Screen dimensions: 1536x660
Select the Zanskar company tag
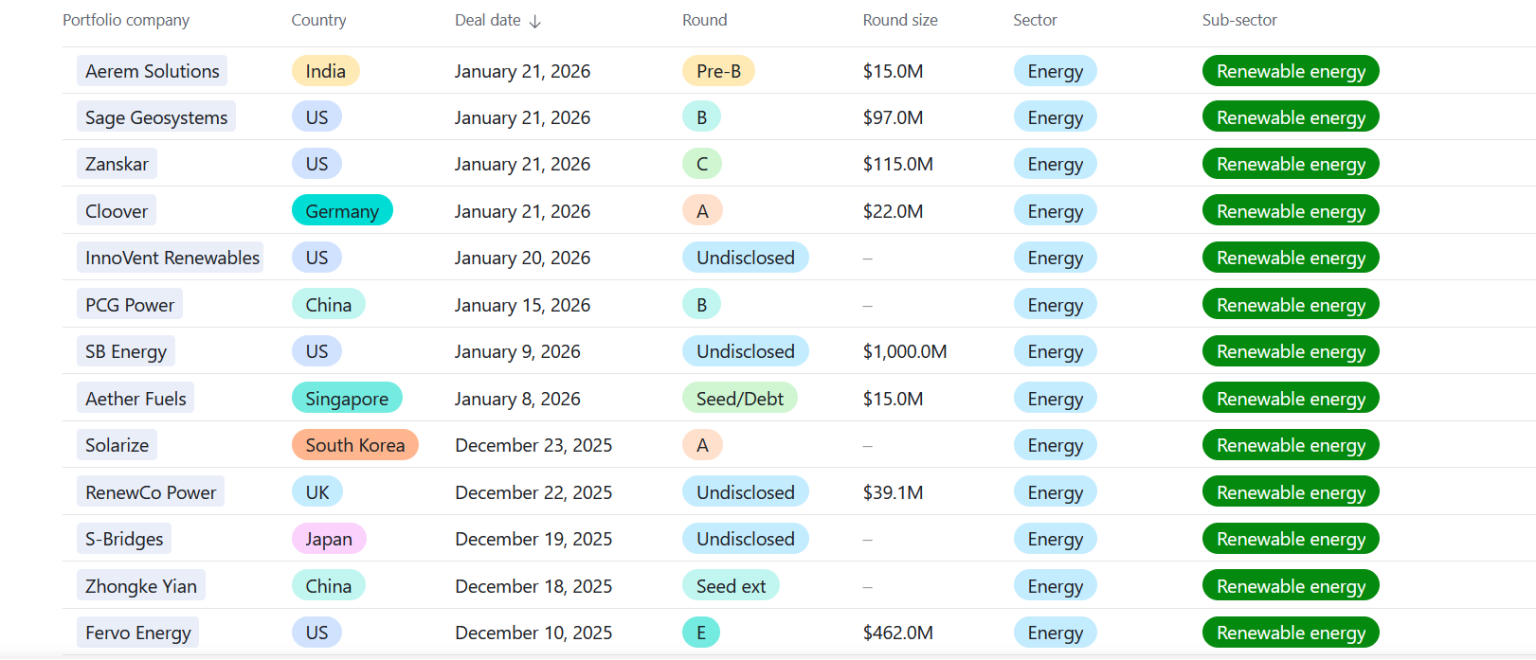(117, 164)
